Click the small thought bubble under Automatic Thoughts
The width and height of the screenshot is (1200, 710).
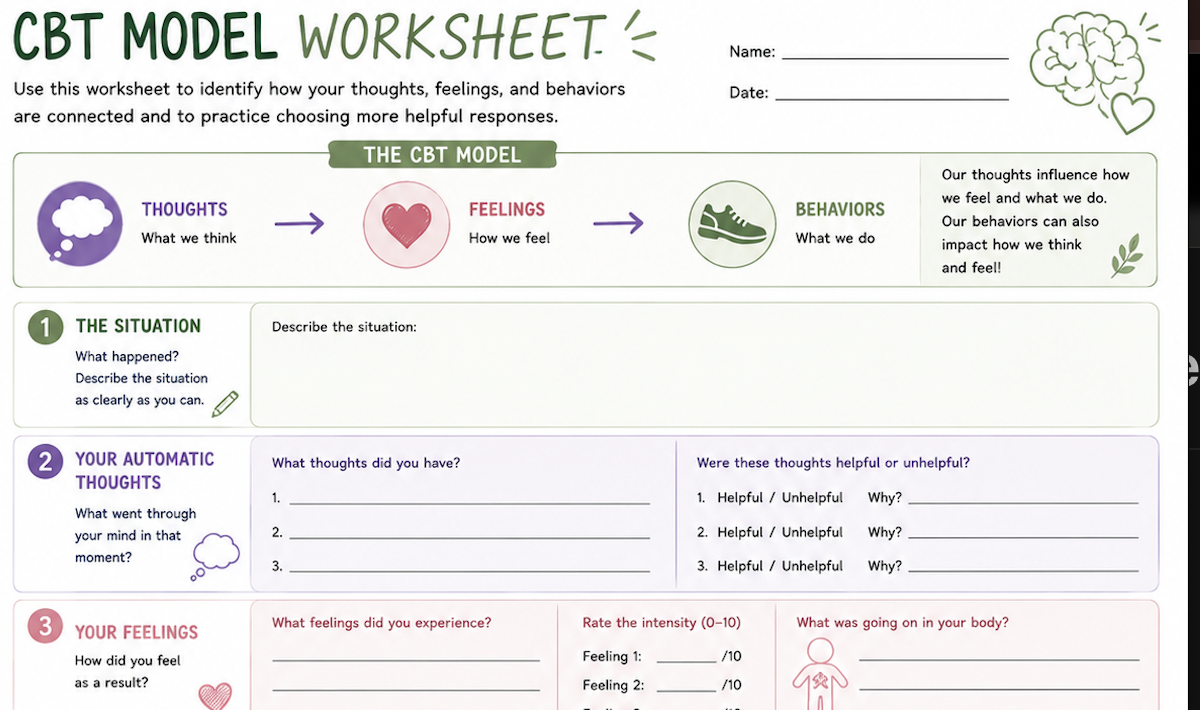point(214,556)
